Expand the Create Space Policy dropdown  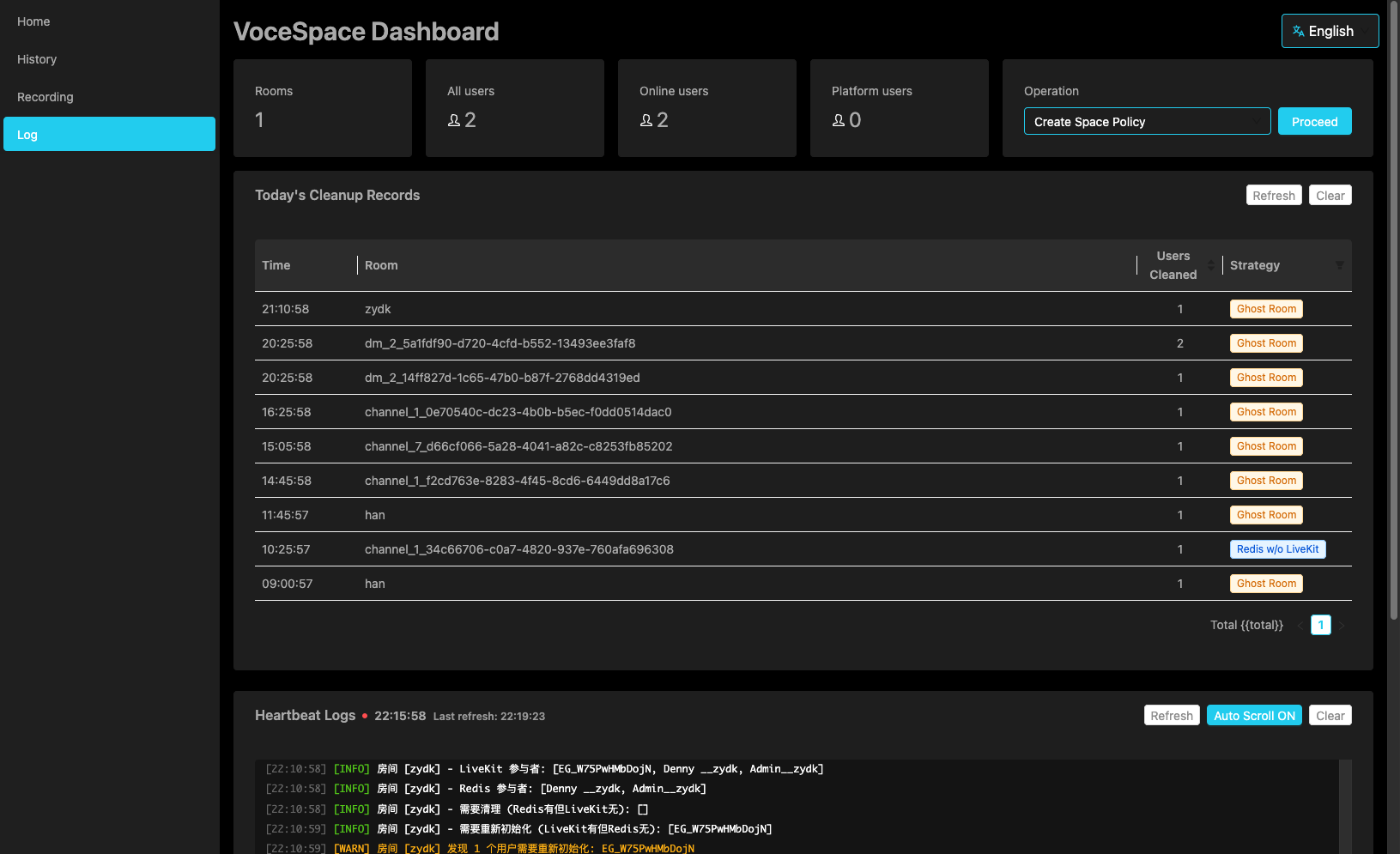click(x=1147, y=121)
